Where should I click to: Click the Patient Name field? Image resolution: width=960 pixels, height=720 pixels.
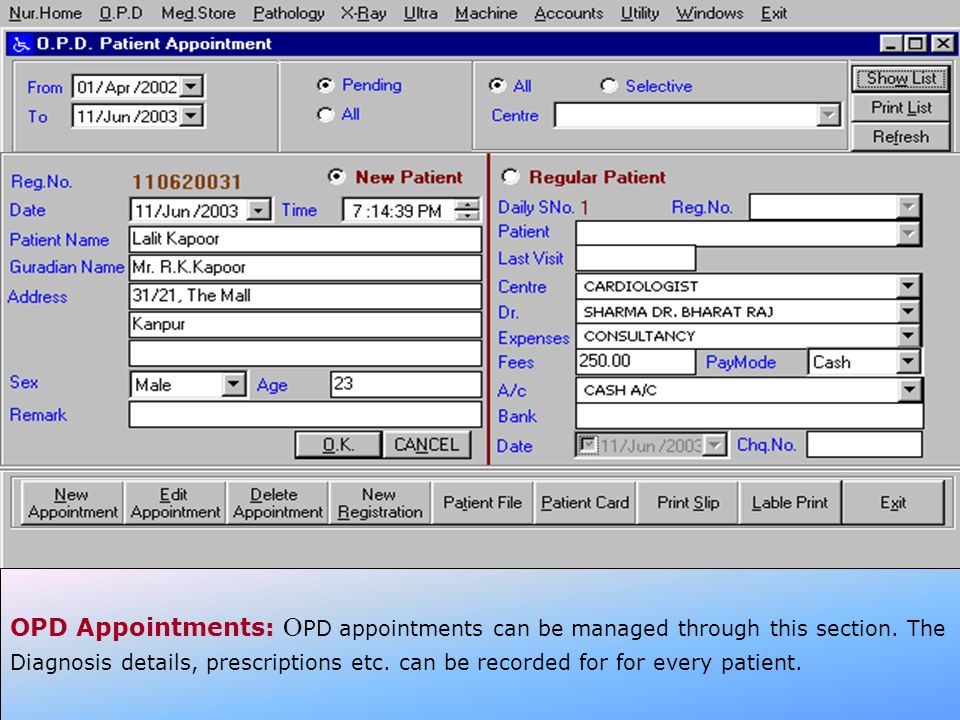tap(305, 239)
